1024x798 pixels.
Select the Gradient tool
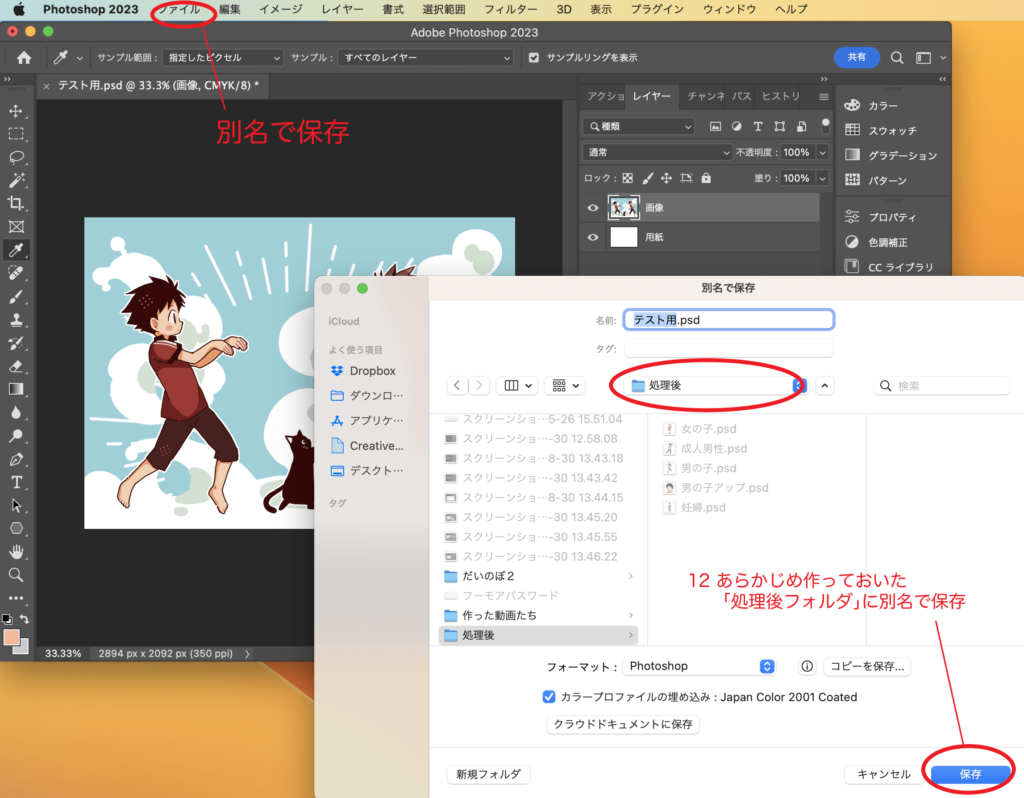(x=16, y=389)
